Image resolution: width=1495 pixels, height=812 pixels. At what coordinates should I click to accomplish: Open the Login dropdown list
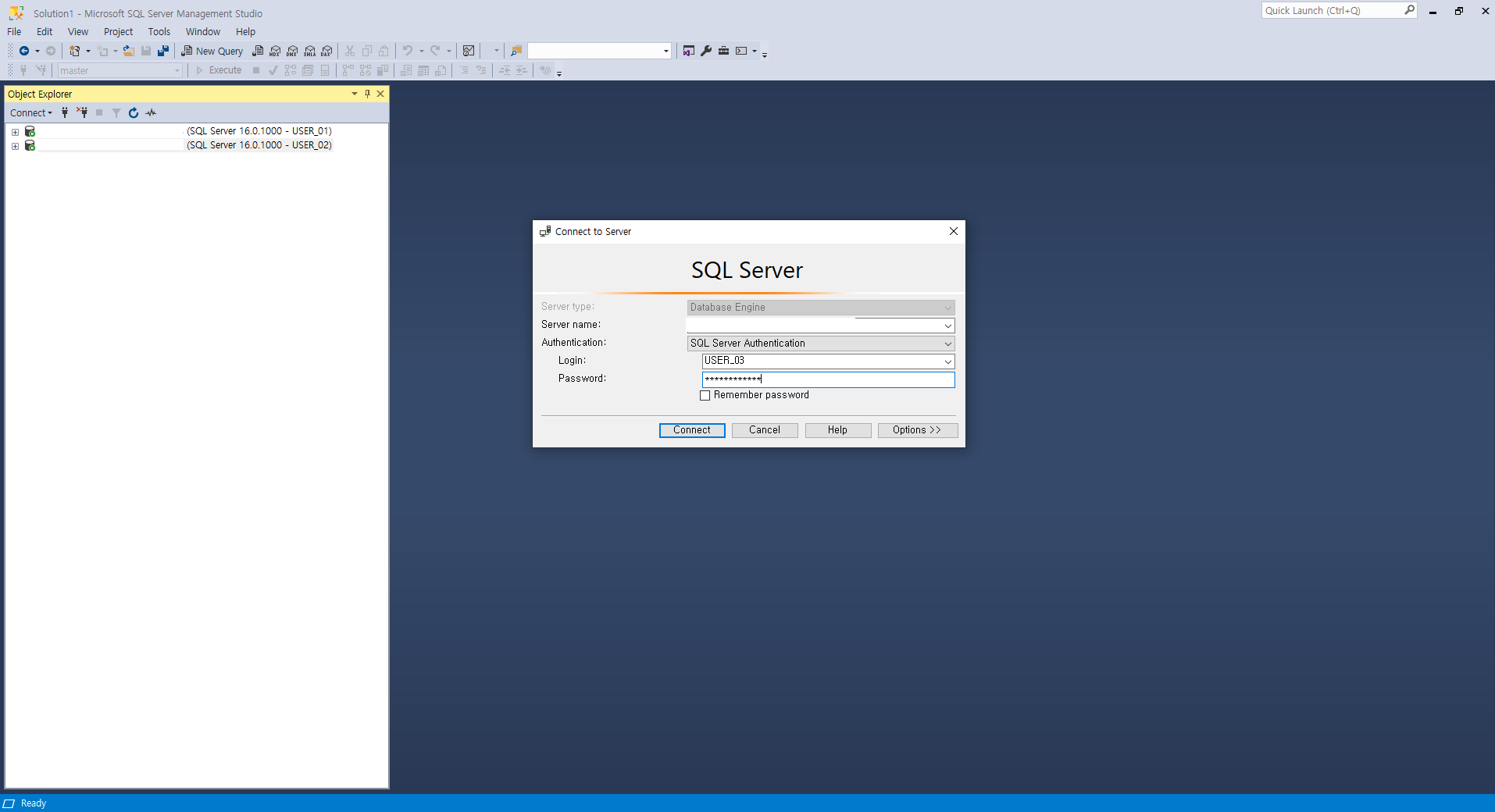pos(947,361)
